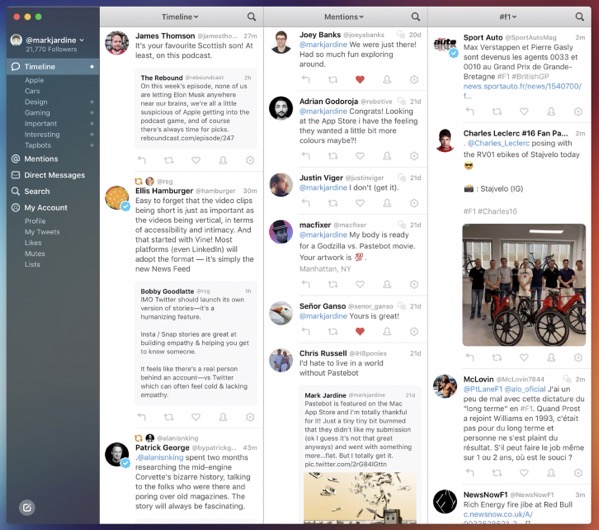Open Mutes under My Account
599x530 pixels.
(x=34, y=253)
